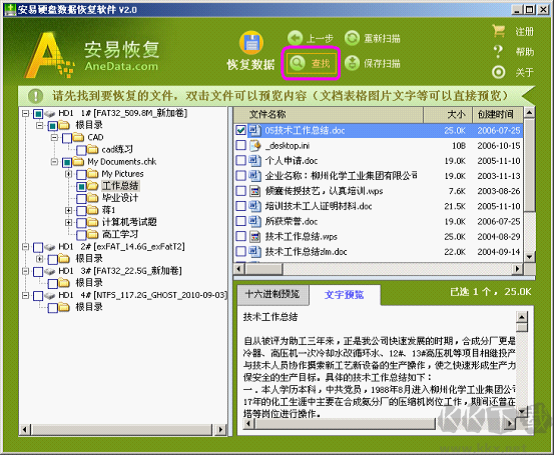554x455 pixels.
Task: Open 帮助 question mark icon
Action: tap(498, 52)
